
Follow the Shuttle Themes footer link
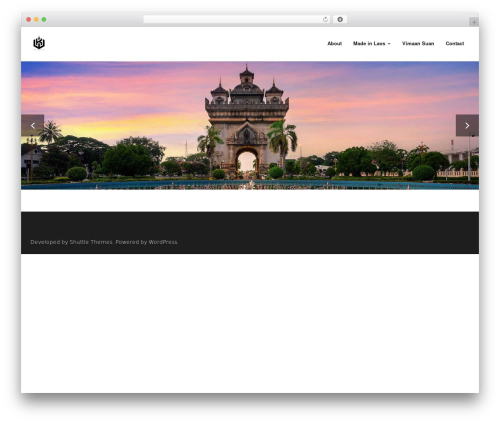pyautogui.click(x=91, y=242)
